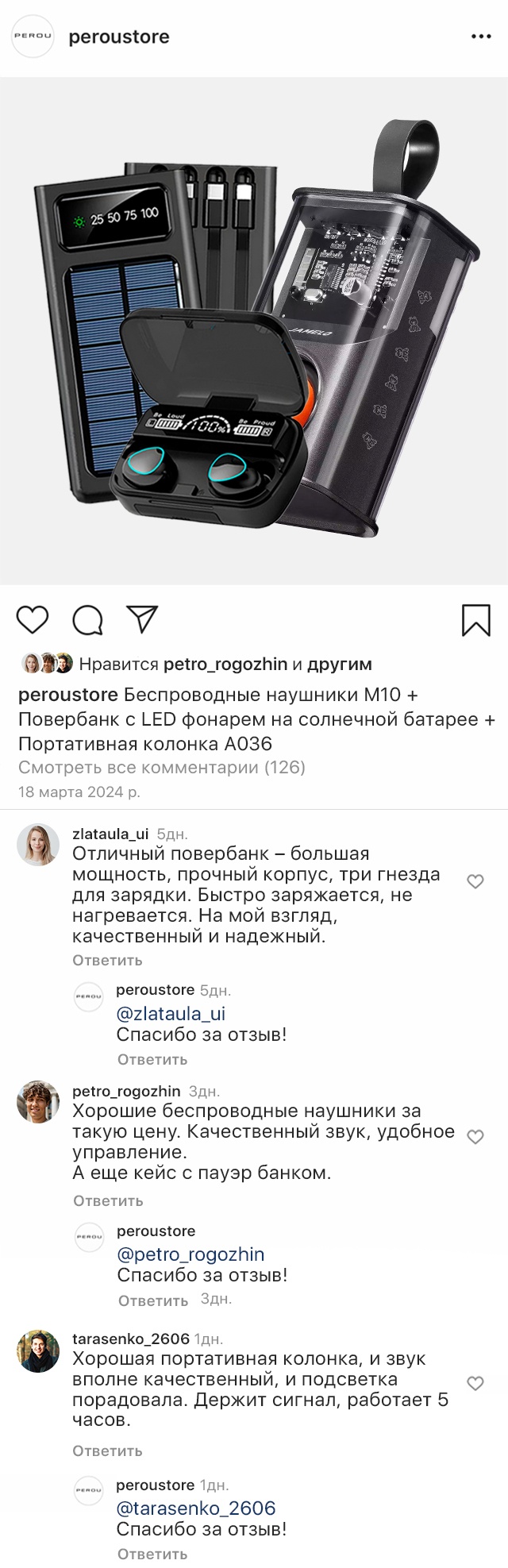Open the @zlataula_ui mention link
This screenshot has height=1568, width=508.
point(171,1014)
